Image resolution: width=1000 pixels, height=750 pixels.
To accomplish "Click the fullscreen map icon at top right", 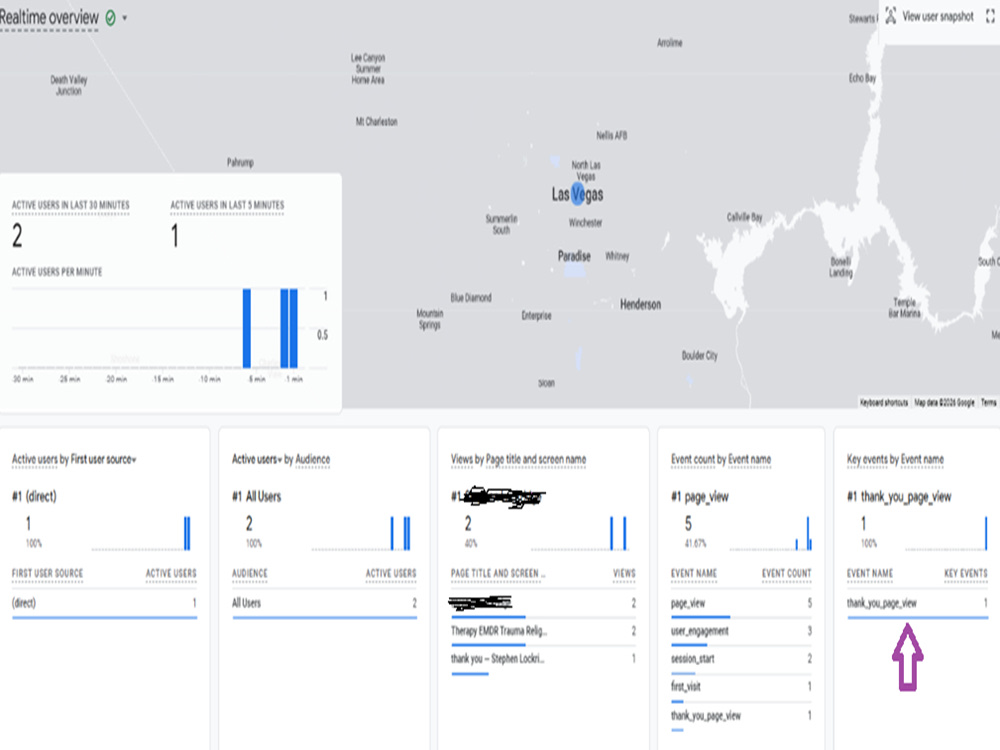I will pos(990,17).
